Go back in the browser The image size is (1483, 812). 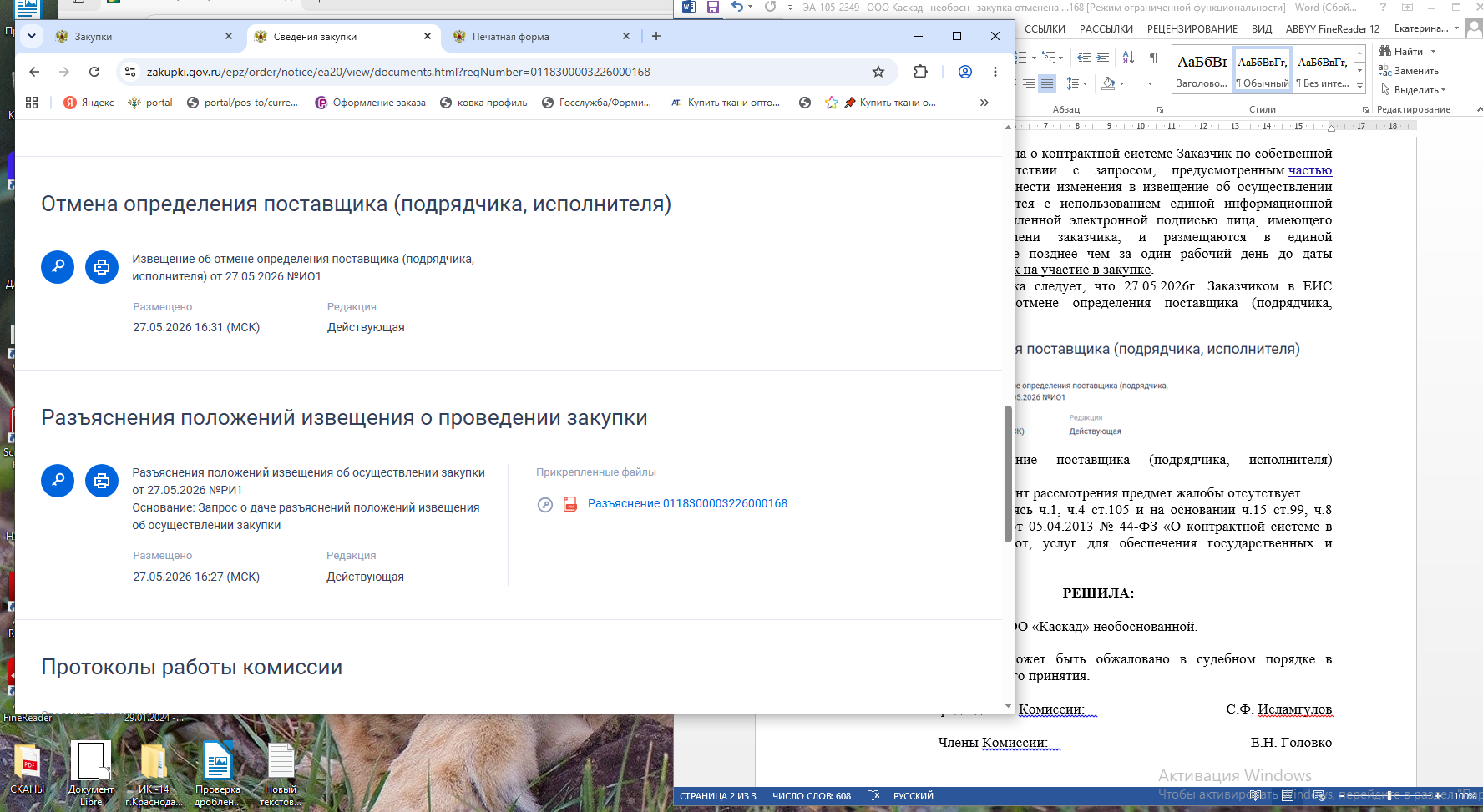coord(34,72)
